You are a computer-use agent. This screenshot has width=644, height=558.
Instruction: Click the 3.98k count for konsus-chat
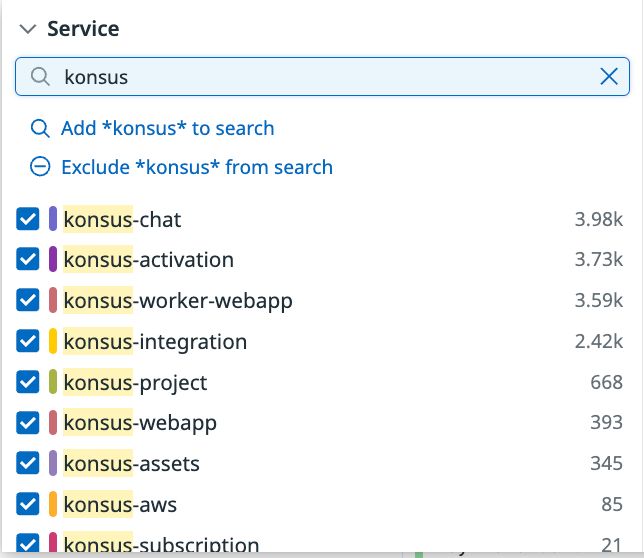599,219
